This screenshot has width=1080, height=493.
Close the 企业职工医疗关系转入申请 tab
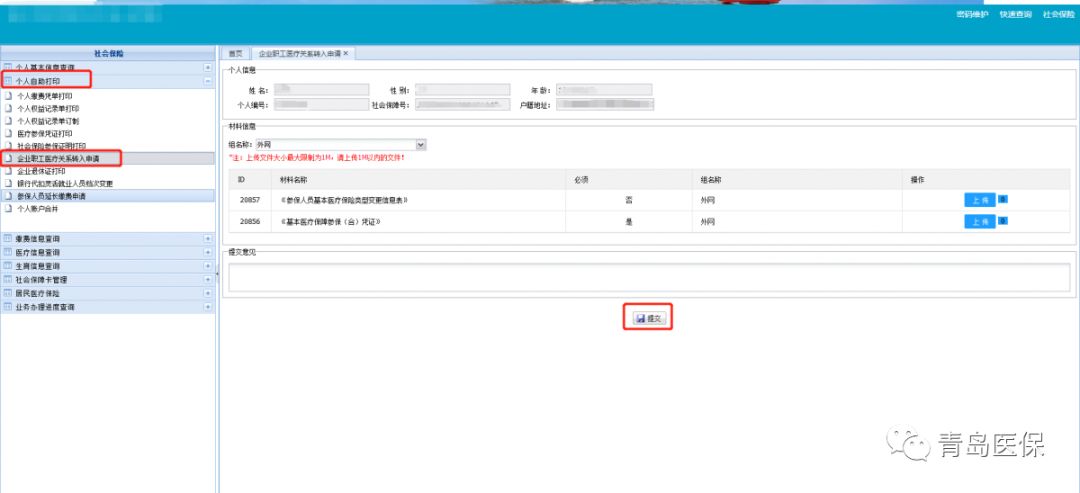pyautogui.click(x=346, y=53)
